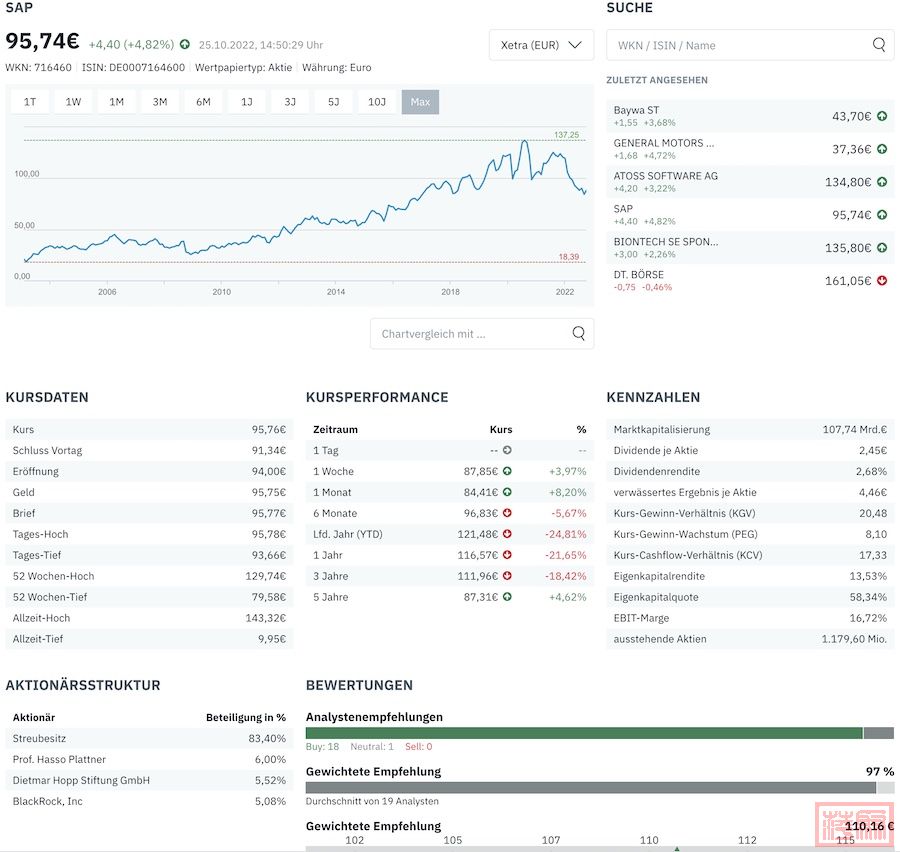Viewport: 900px width, 852px height.
Task: Show the 1J chart range
Action: coord(247,102)
